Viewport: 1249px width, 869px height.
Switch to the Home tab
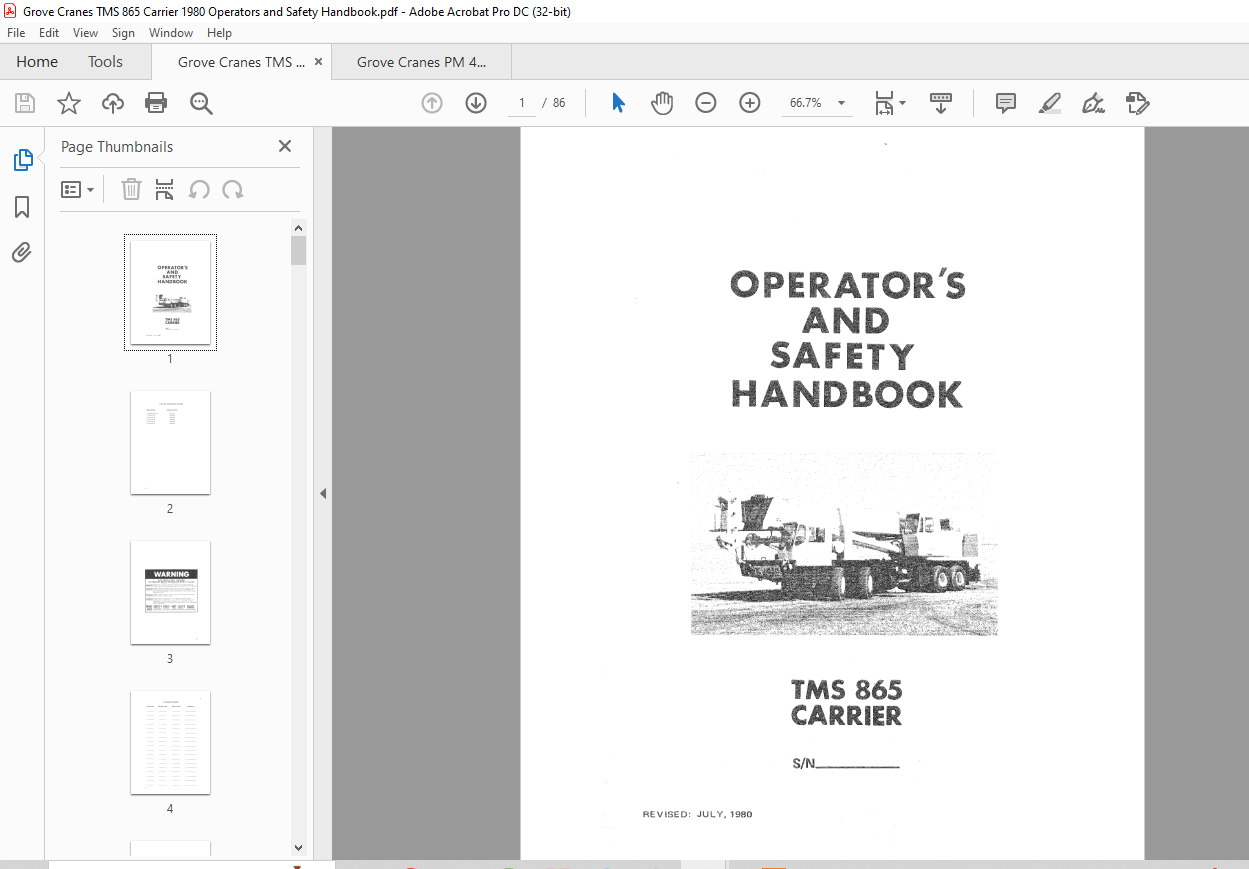point(37,62)
